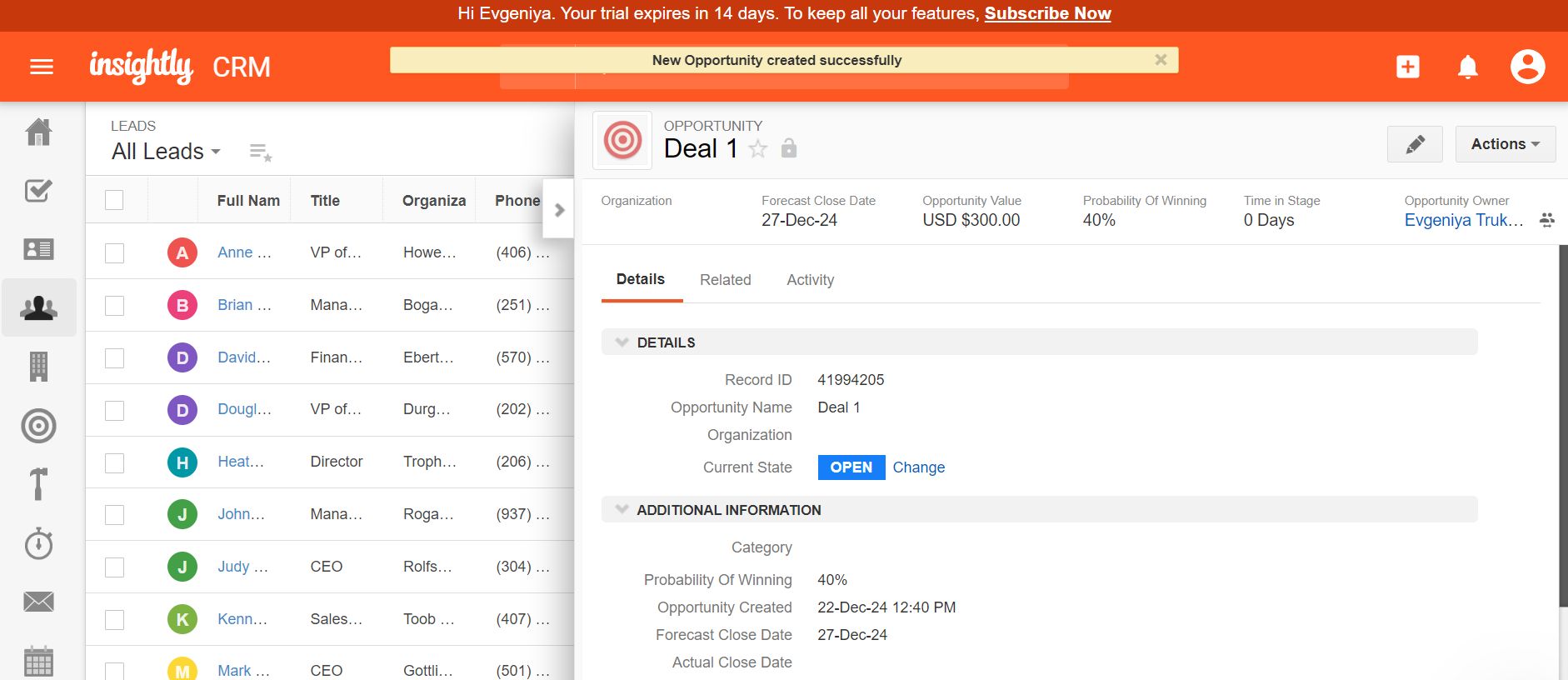This screenshot has height=680, width=1568.
Task: Toggle the select-all leads checkbox
Action: click(x=115, y=201)
